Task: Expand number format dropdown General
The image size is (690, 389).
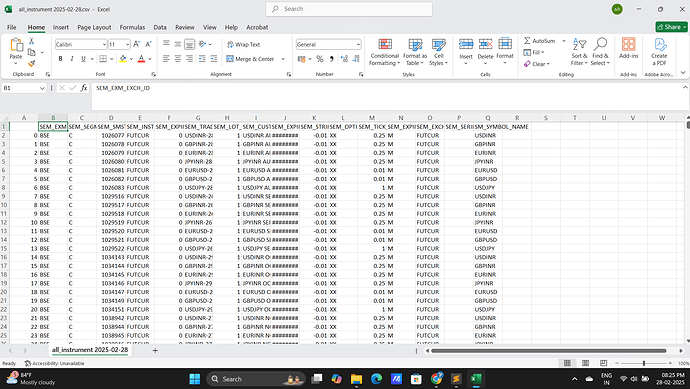Action: (358, 44)
